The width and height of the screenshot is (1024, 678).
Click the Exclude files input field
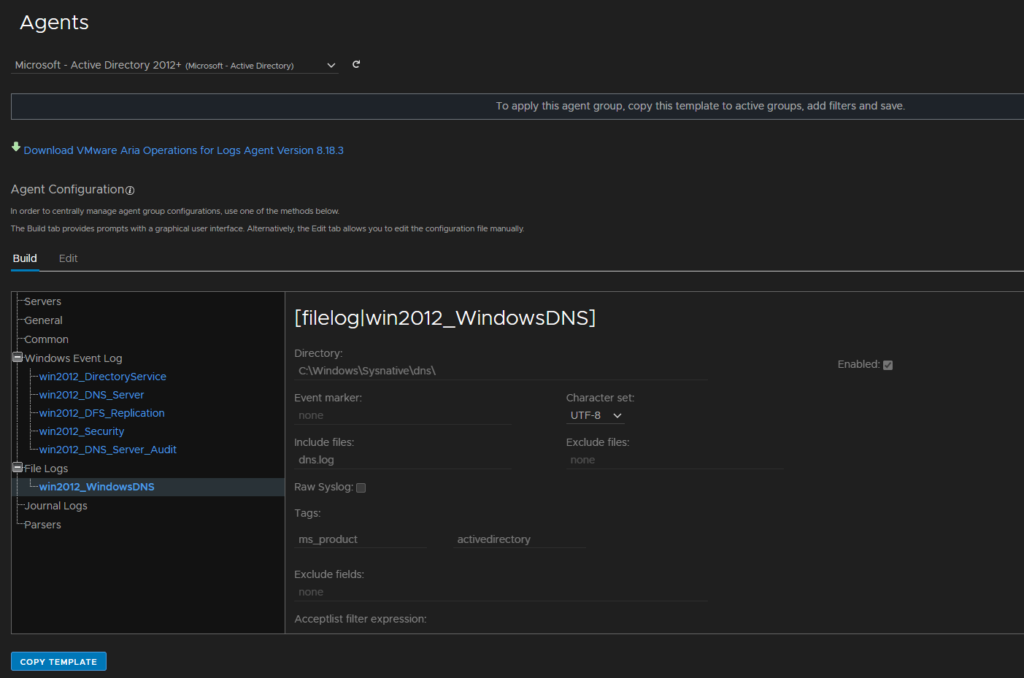(x=675, y=460)
